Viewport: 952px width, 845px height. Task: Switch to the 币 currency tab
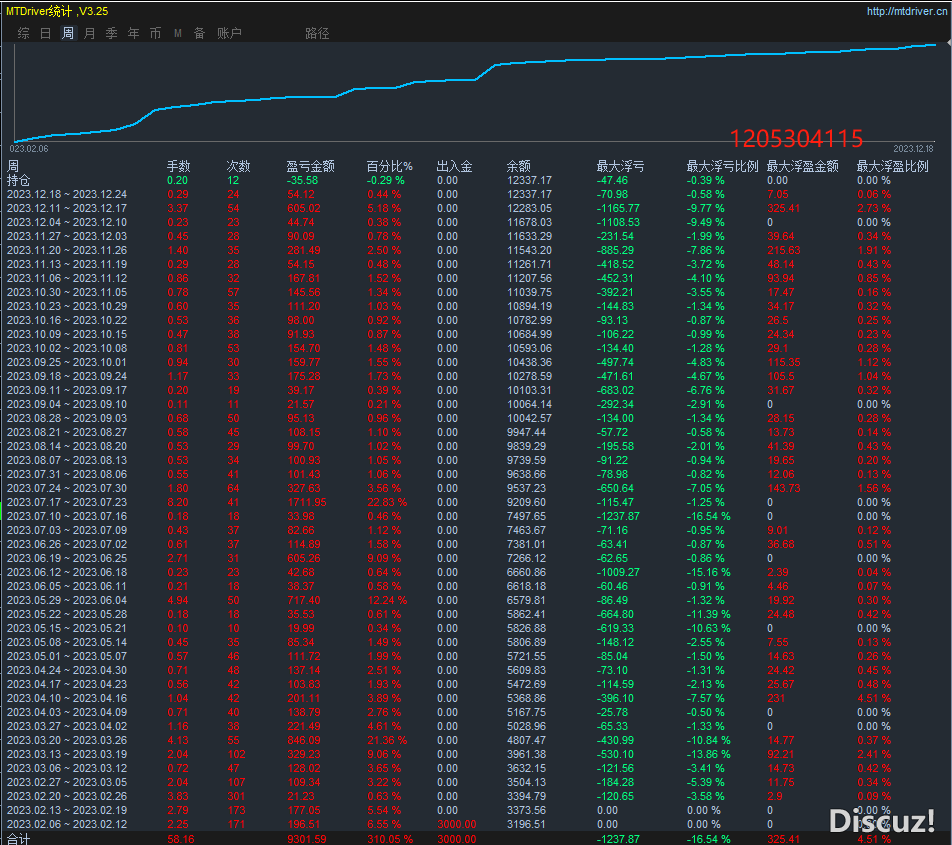tap(155, 33)
